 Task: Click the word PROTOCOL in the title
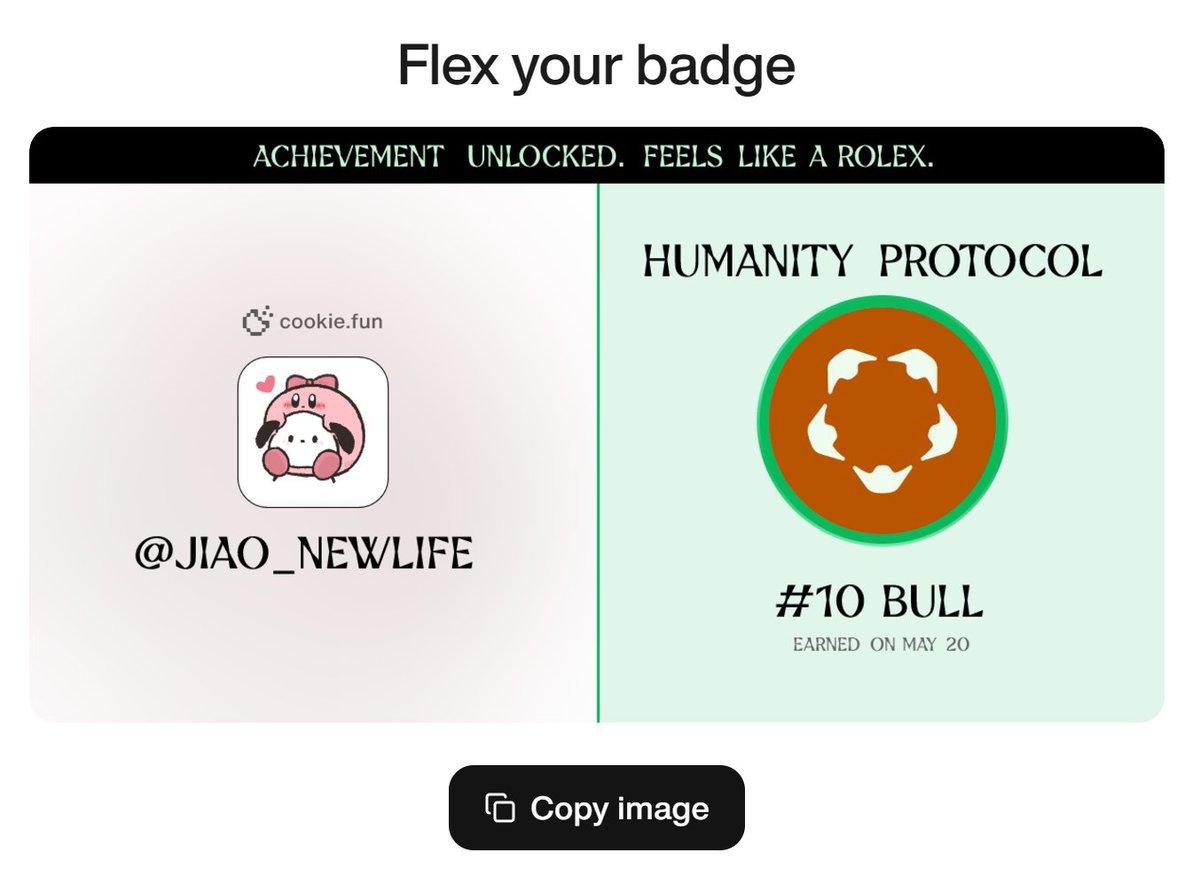click(x=990, y=261)
